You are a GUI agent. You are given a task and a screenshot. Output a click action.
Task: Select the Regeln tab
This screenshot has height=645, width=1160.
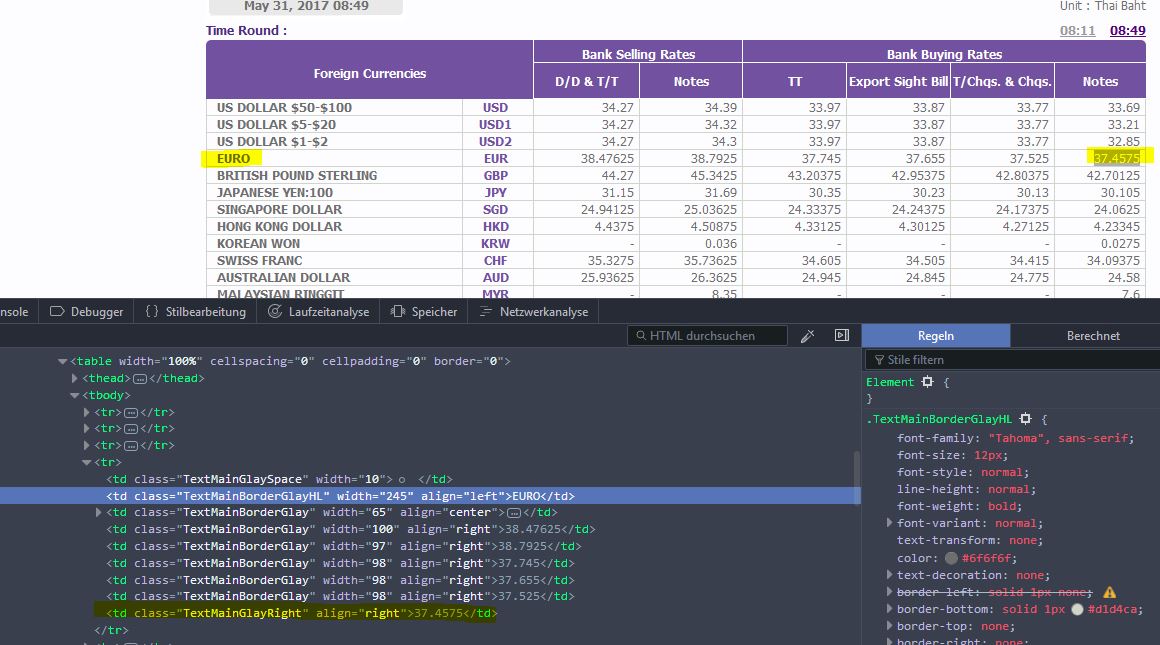pyautogui.click(x=936, y=336)
